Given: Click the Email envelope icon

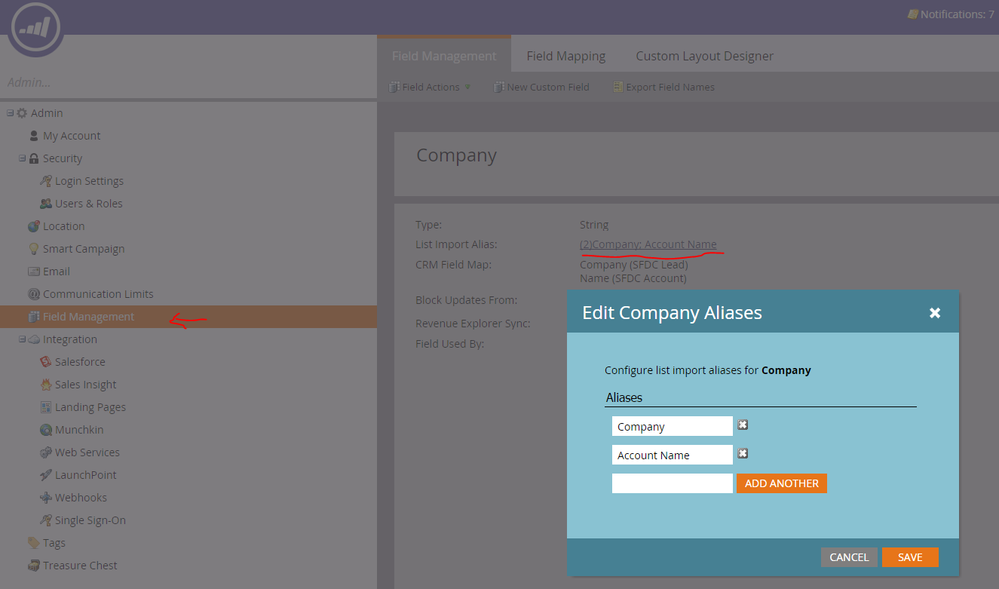Looking at the screenshot, I should click(34, 272).
